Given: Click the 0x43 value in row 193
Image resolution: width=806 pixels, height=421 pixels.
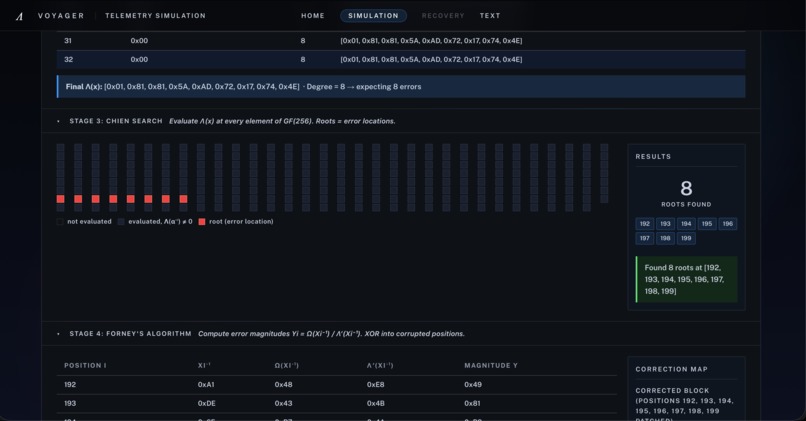Looking at the screenshot, I should tap(283, 404).
